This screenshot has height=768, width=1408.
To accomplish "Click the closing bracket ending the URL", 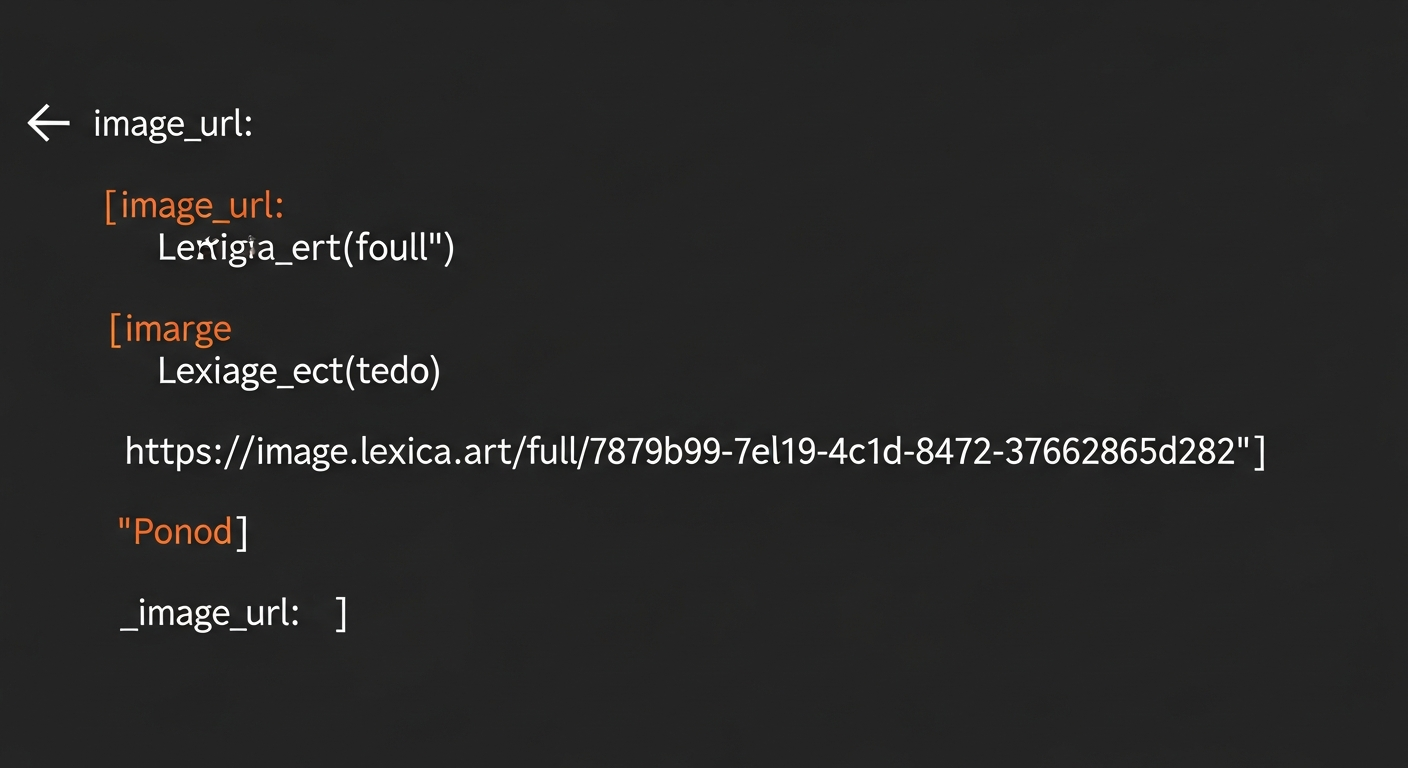I will point(1259,452).
